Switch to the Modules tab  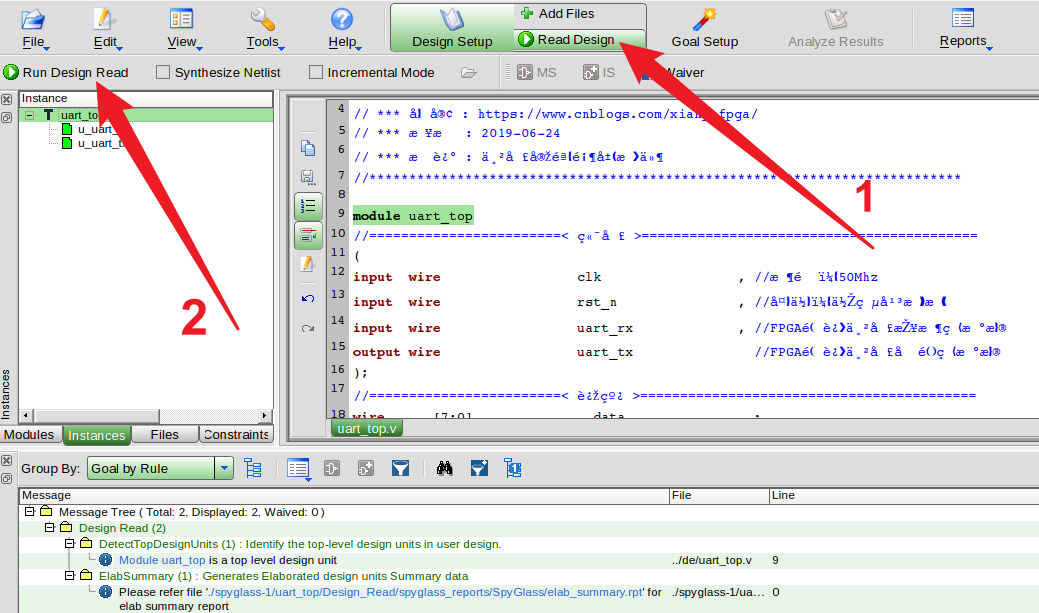pos(30,435)
